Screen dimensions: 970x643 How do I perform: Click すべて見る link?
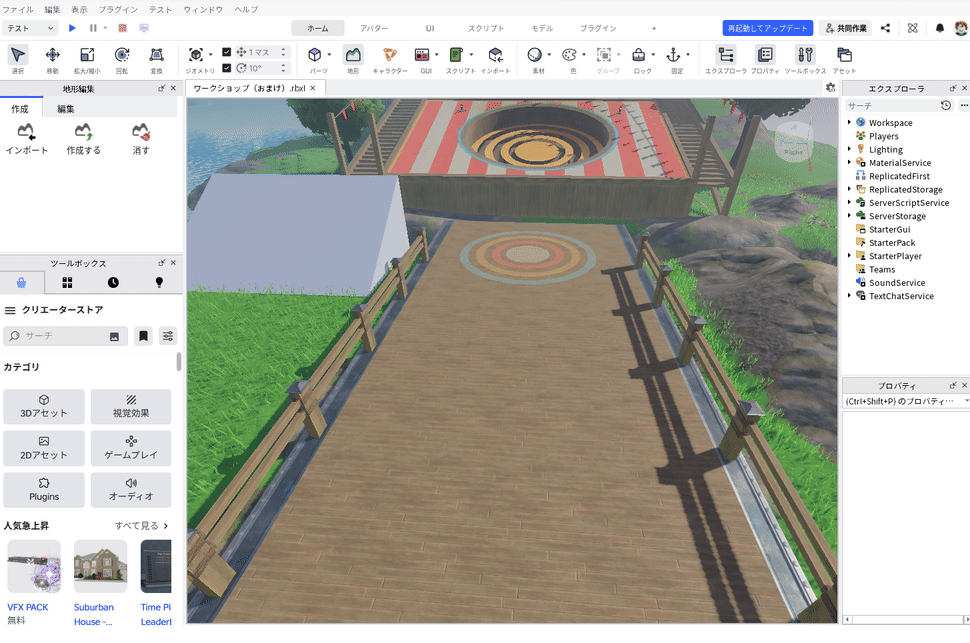coord(141,525)
